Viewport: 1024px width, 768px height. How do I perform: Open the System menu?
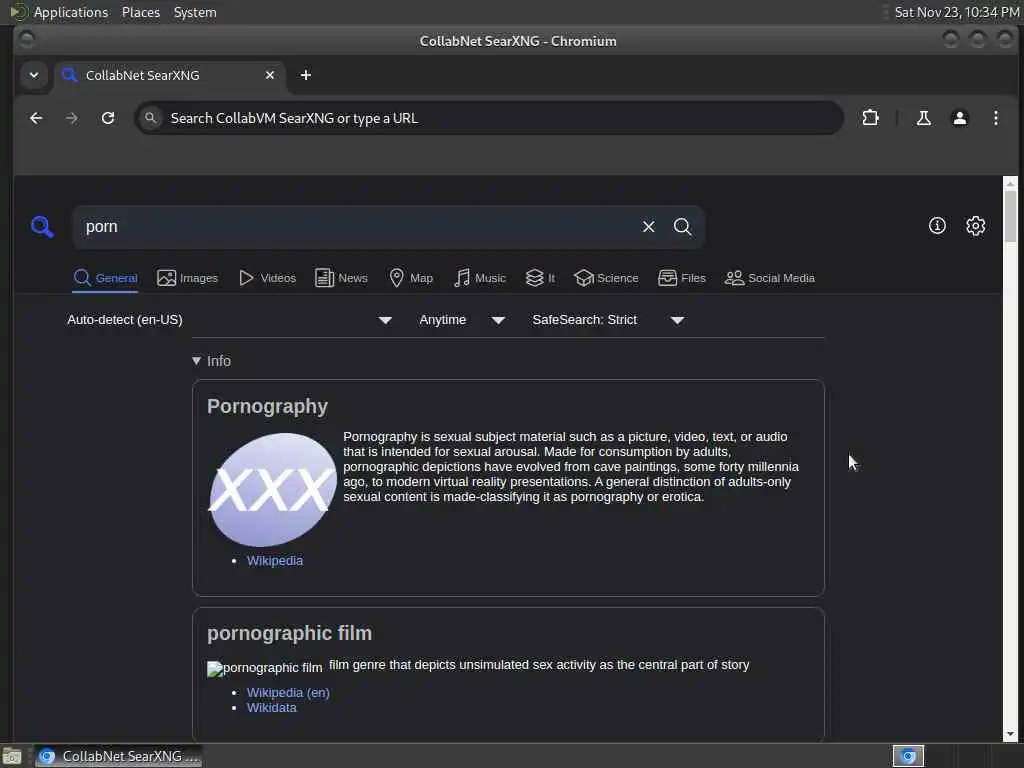pyautogui.click(x=195, y=12)
